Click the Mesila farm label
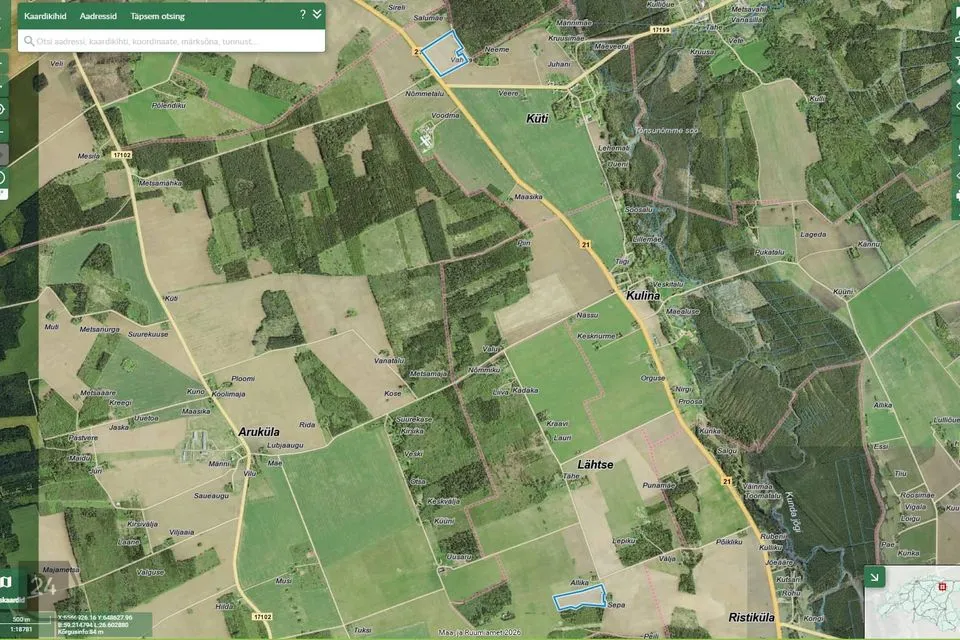The image size is (960, 640). tap(89, 156)
